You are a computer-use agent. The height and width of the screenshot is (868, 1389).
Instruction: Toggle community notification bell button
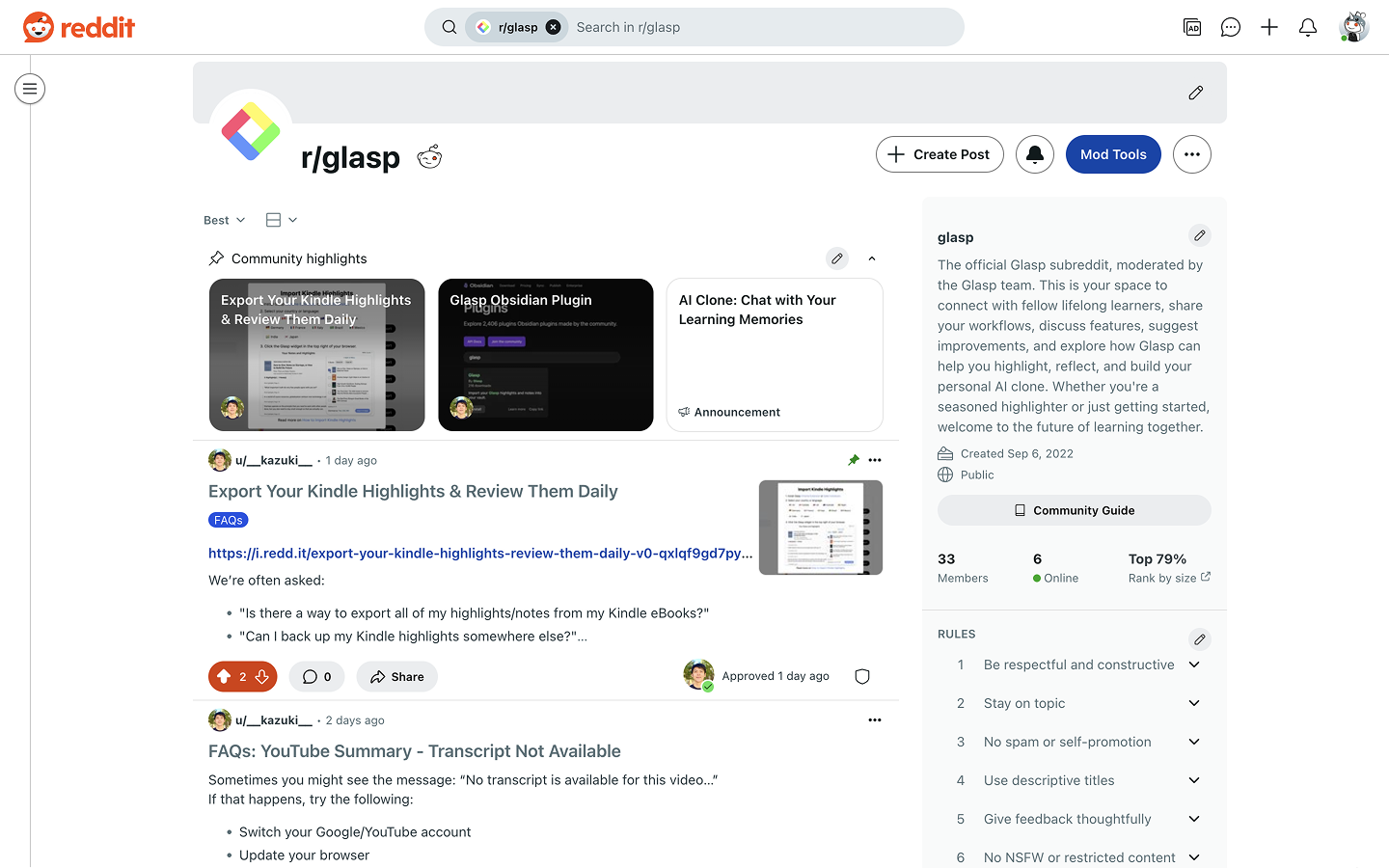(x=1035, y=154)
